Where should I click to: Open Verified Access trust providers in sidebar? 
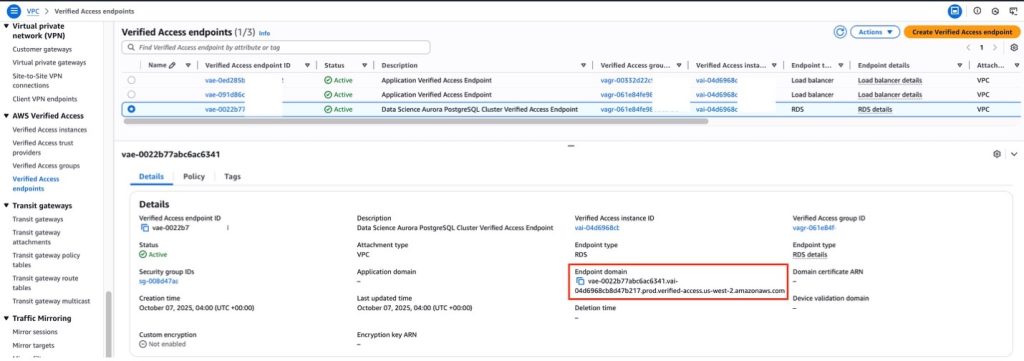[43, 148]
